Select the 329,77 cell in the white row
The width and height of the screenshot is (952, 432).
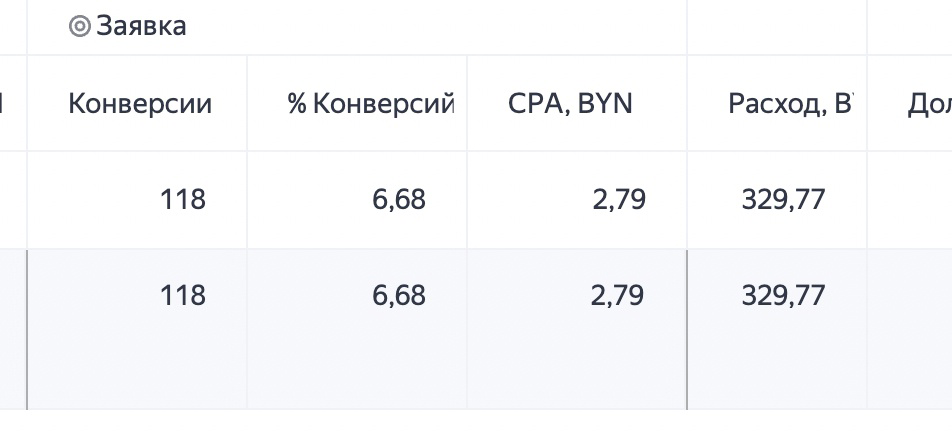click(783, 200)
